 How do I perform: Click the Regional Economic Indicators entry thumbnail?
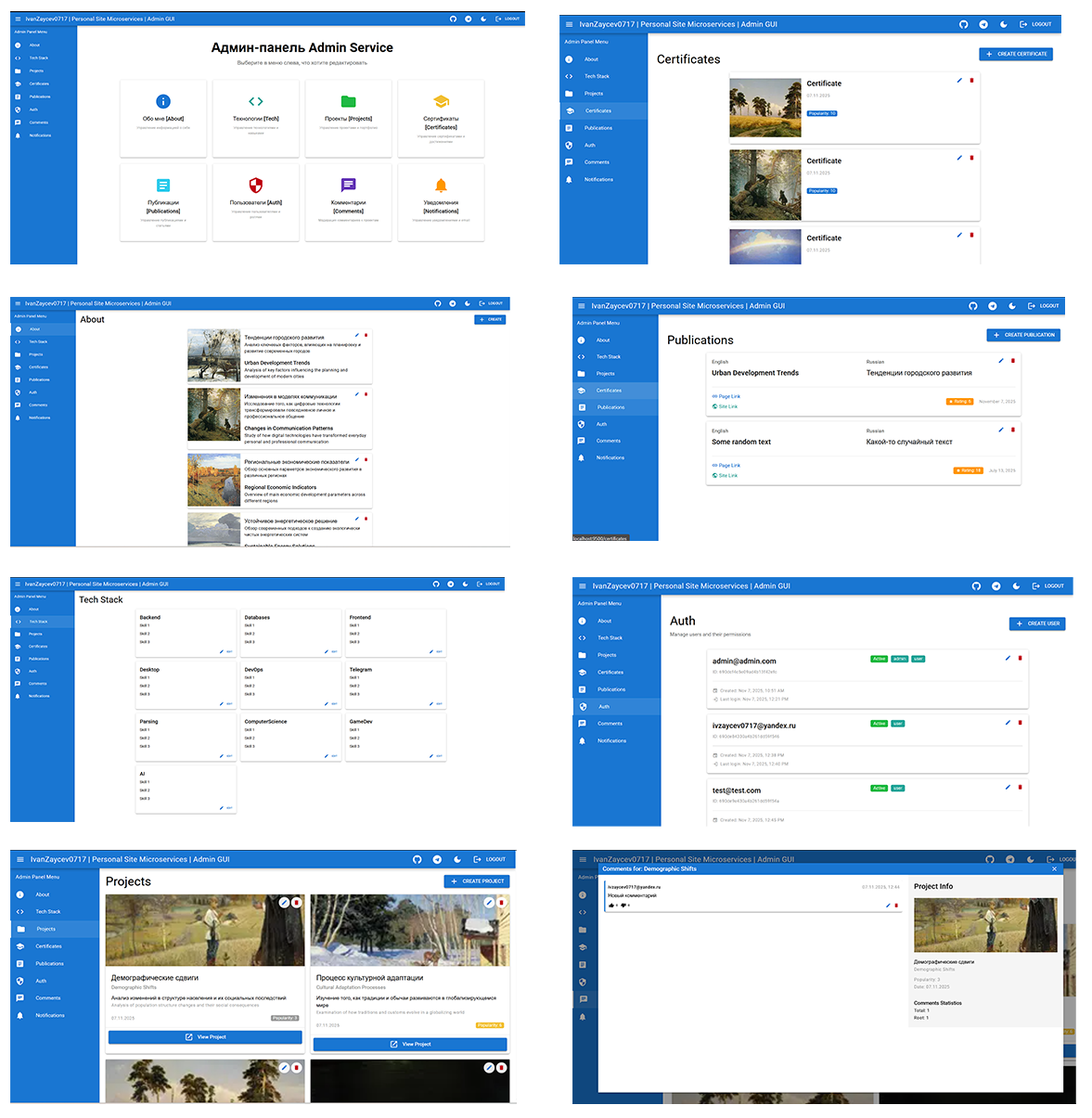214,479
